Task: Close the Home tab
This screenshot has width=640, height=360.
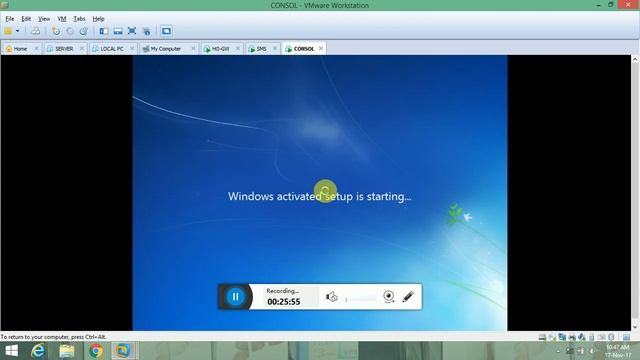Action: pyautogui.click(x=36, y=49)
